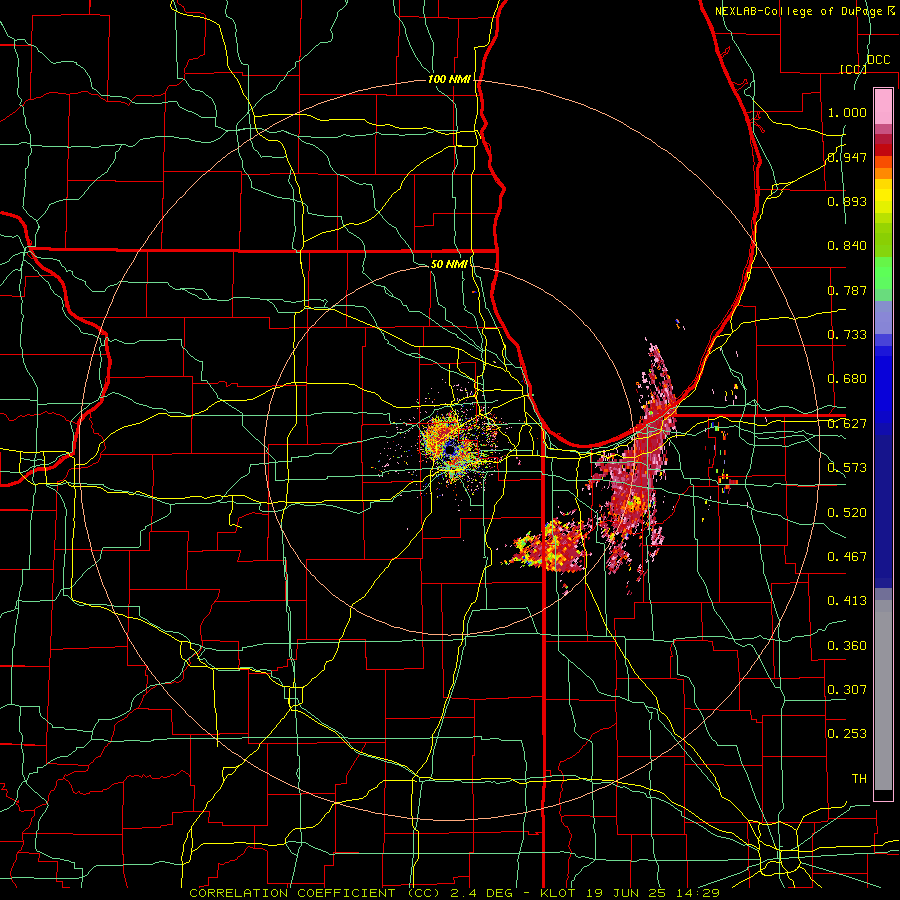This screenshot has height=900, width=900.
Task: Click the 0.360 scale value
Action: pyautogui.click(x=847, y=646)
